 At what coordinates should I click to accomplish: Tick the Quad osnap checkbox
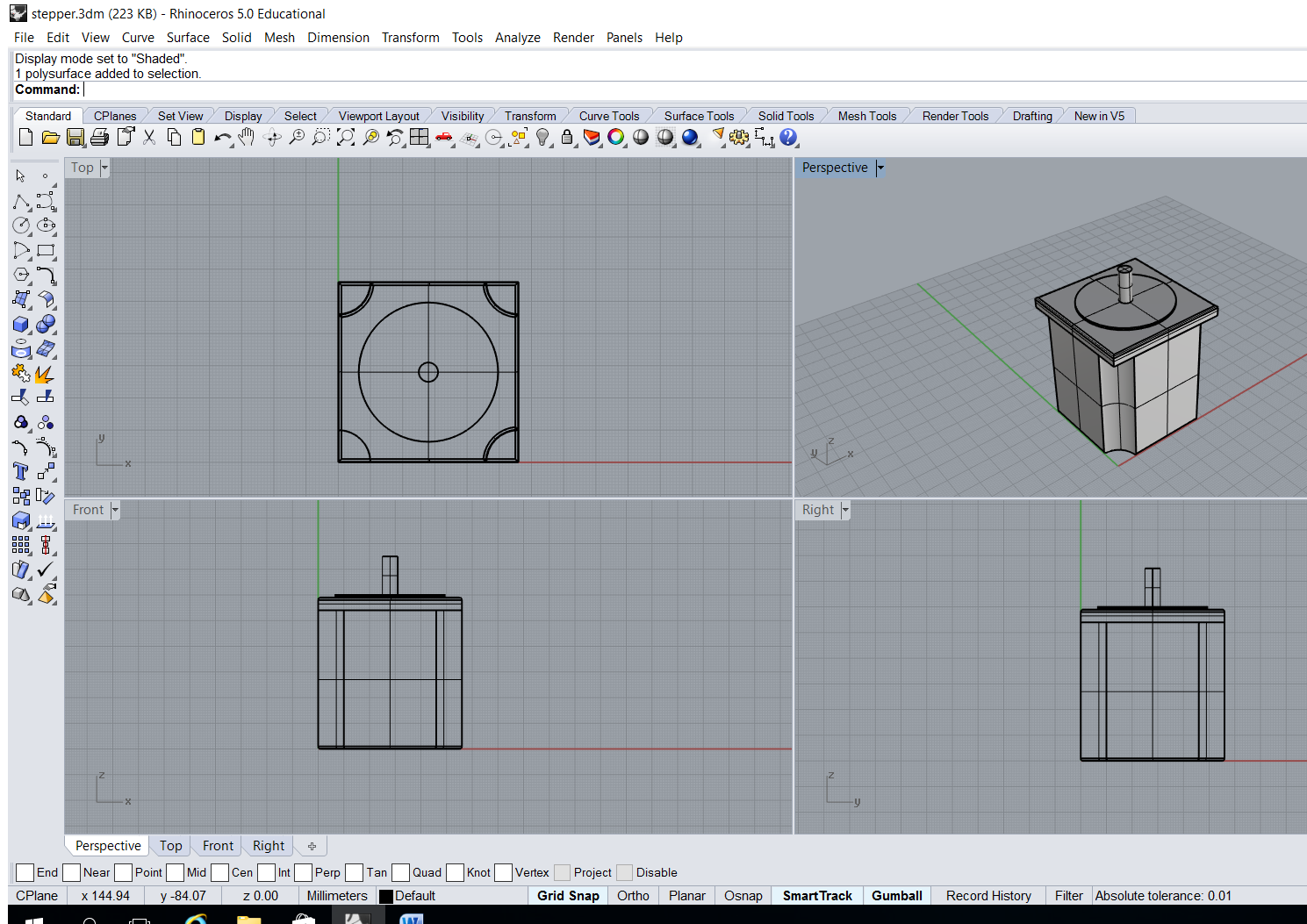click(400, 872)
